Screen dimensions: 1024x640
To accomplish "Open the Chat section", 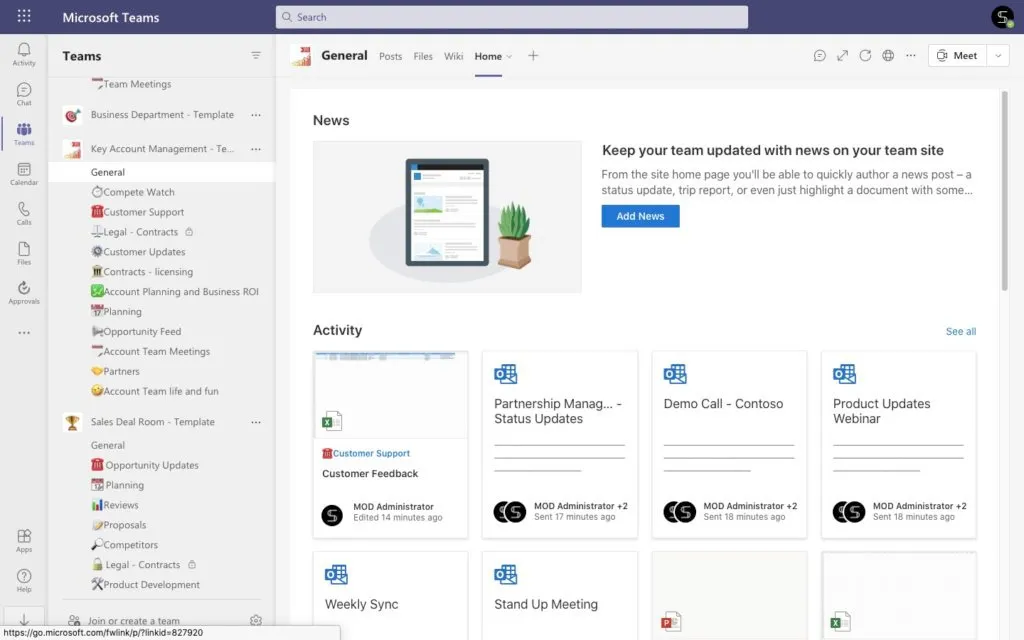I will click(24, 94).
